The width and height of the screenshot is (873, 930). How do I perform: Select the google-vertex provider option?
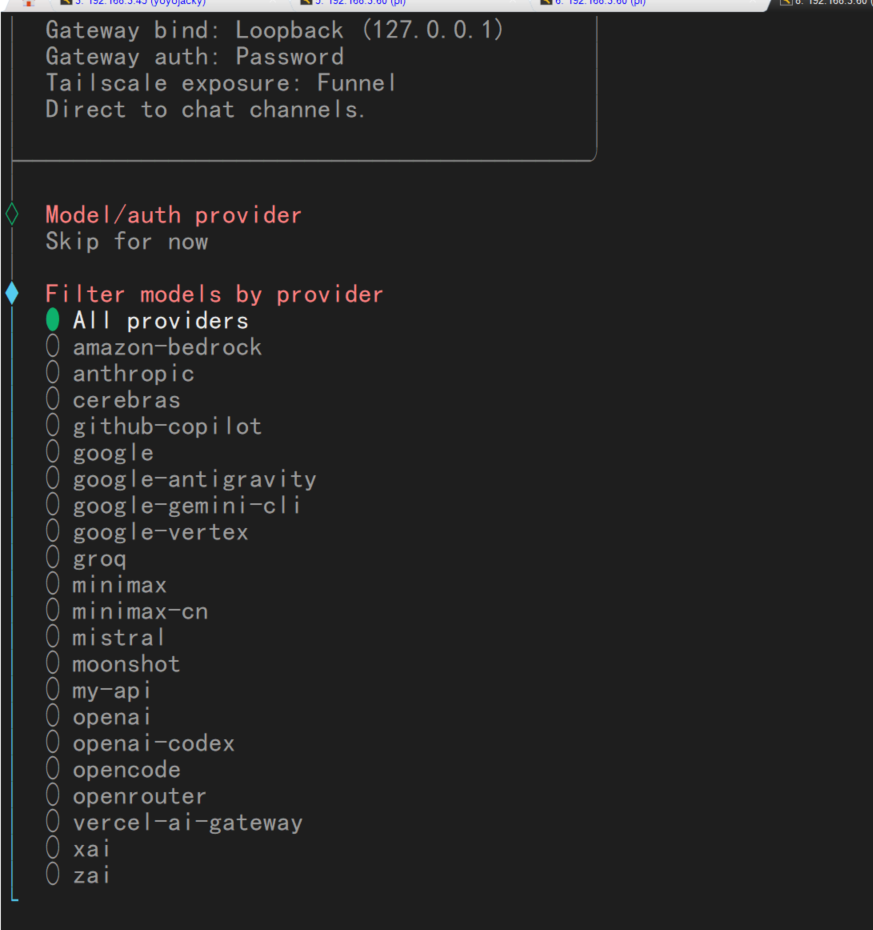tap(147, 532)
